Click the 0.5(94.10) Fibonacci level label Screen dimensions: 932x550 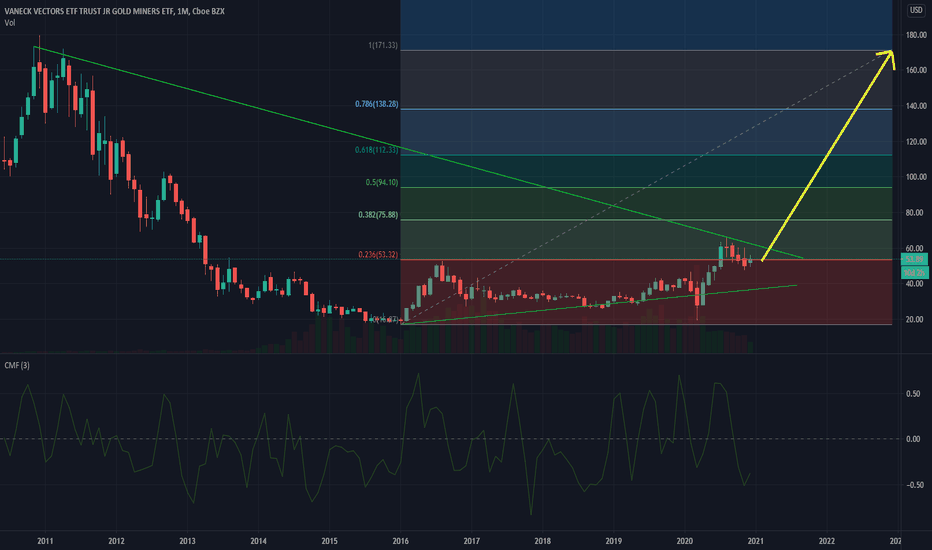pos(382,183)
